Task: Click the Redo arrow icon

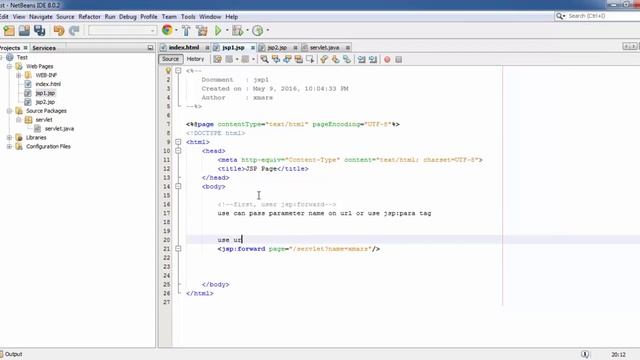Action: (74, 31)
